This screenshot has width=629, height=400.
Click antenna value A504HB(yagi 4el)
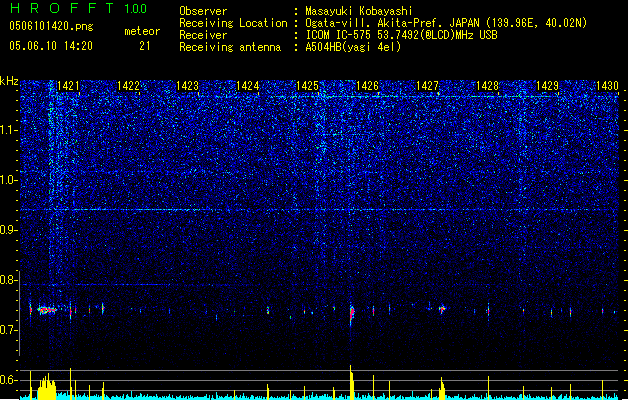[353, 47]
